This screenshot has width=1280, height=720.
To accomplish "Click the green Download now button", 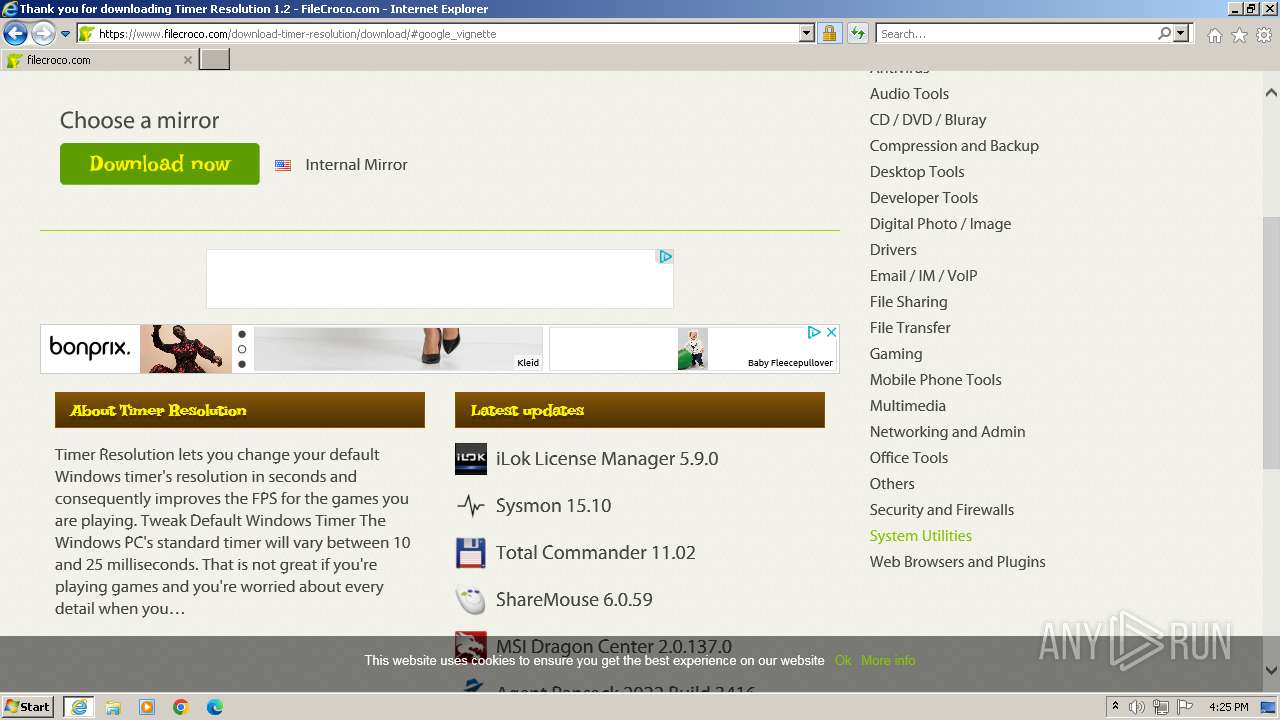I will point(160,164).
